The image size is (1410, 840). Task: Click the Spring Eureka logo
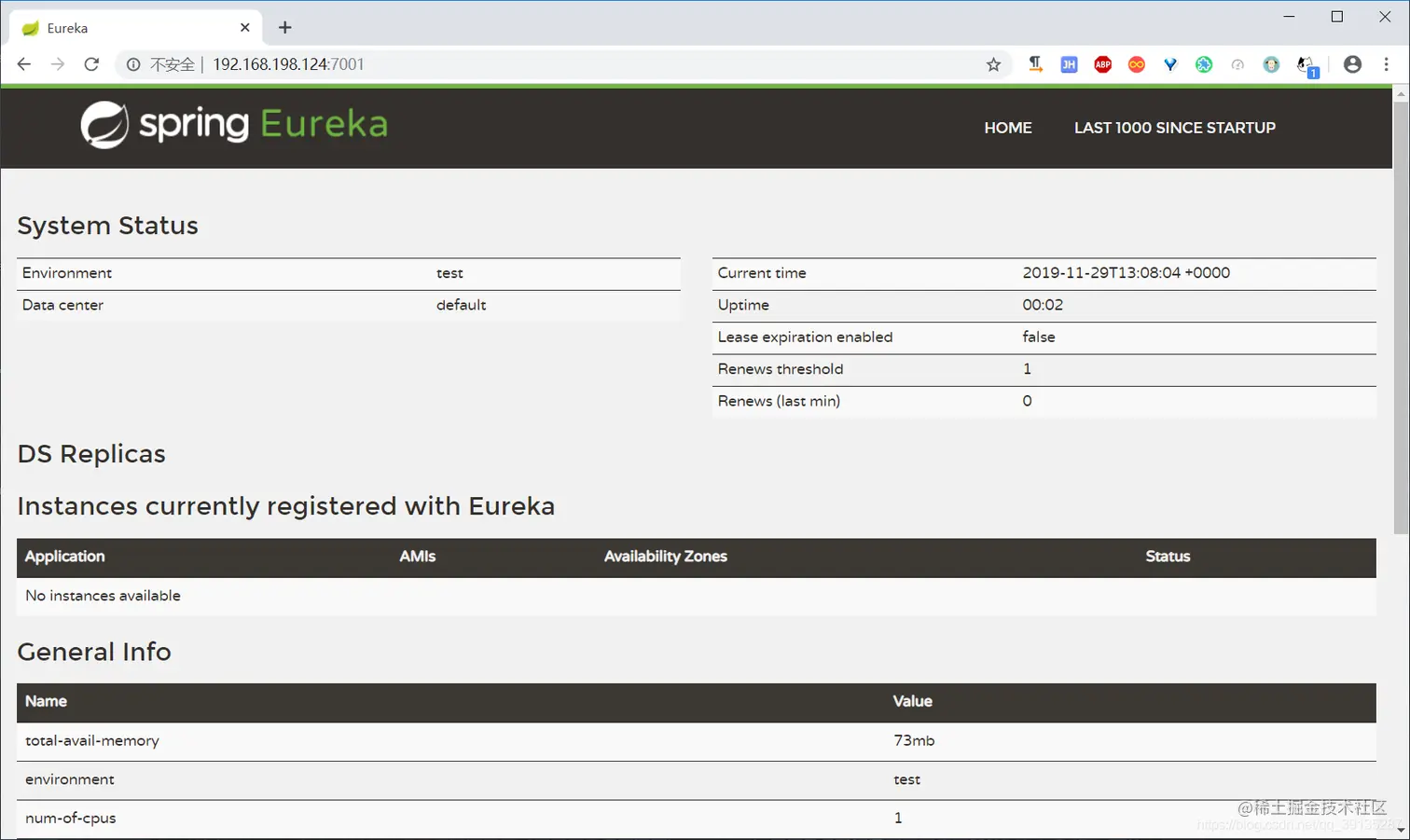234,125
